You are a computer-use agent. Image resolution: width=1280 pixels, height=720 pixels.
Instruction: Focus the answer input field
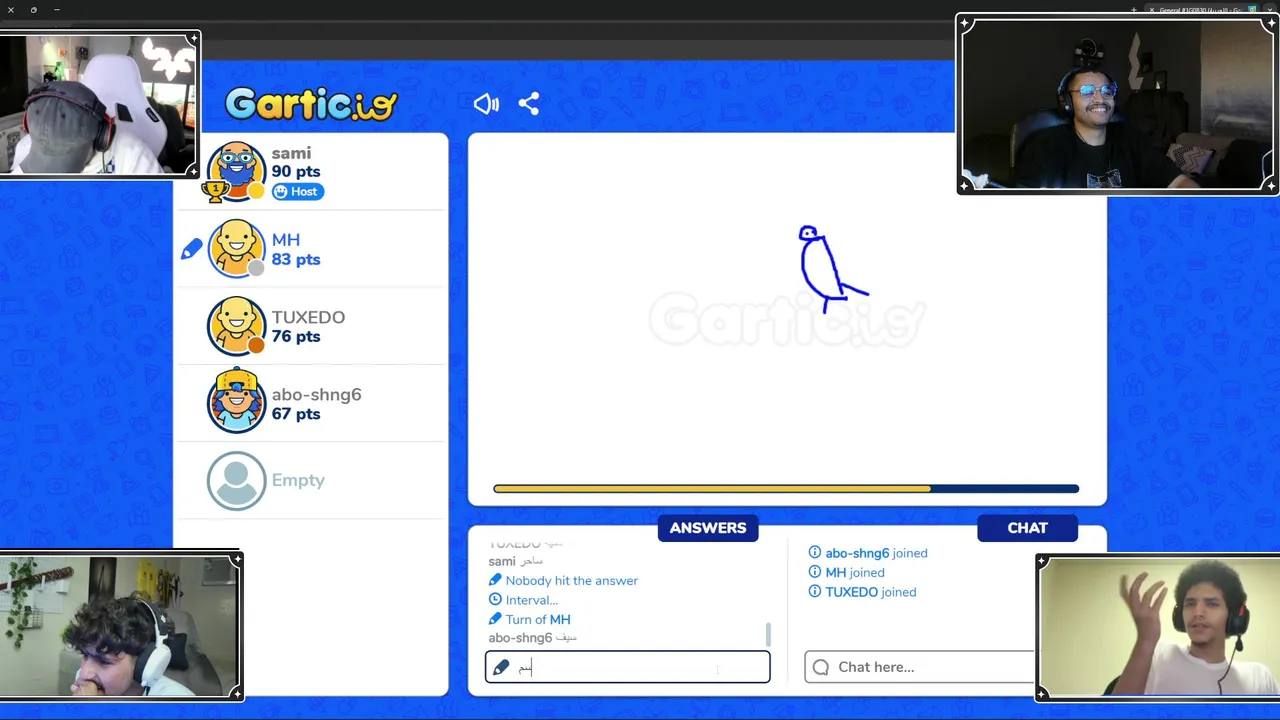pos(627,667)
